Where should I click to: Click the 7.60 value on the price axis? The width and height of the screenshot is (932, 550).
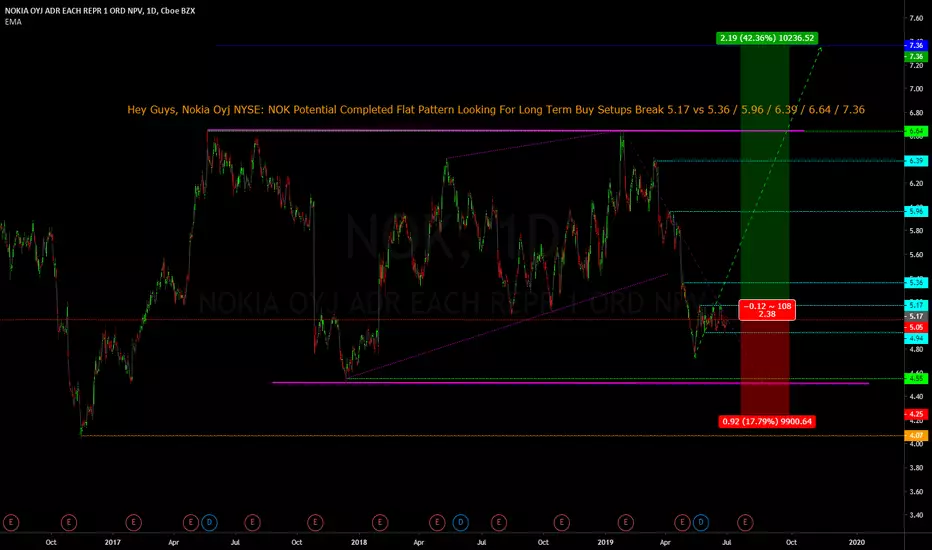point(916,18)
